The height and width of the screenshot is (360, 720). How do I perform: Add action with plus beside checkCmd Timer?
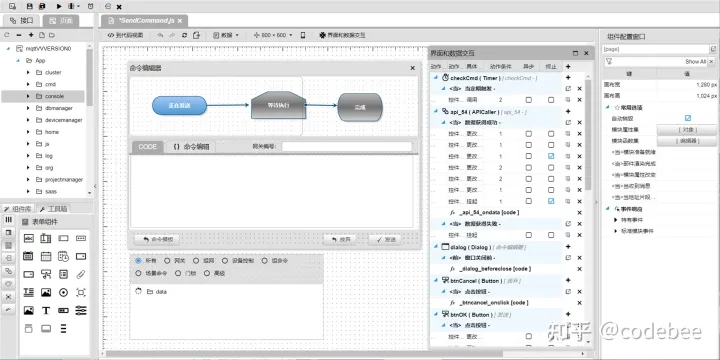(568, 78)
